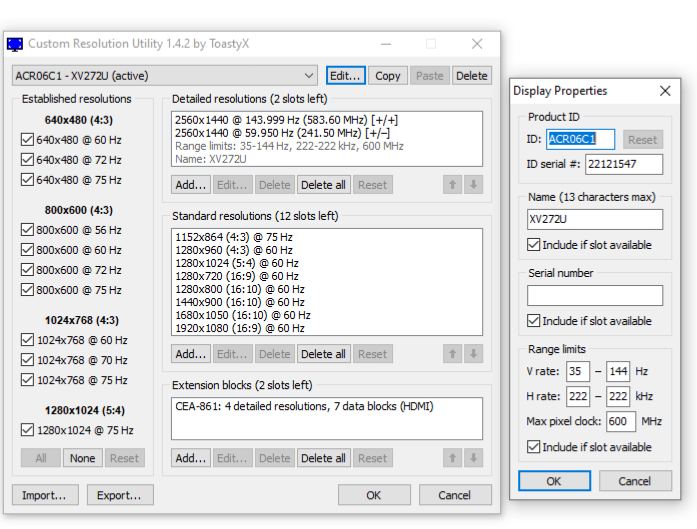
Task: Click the down arrow in Detailed resolutions
Action: 473,184
